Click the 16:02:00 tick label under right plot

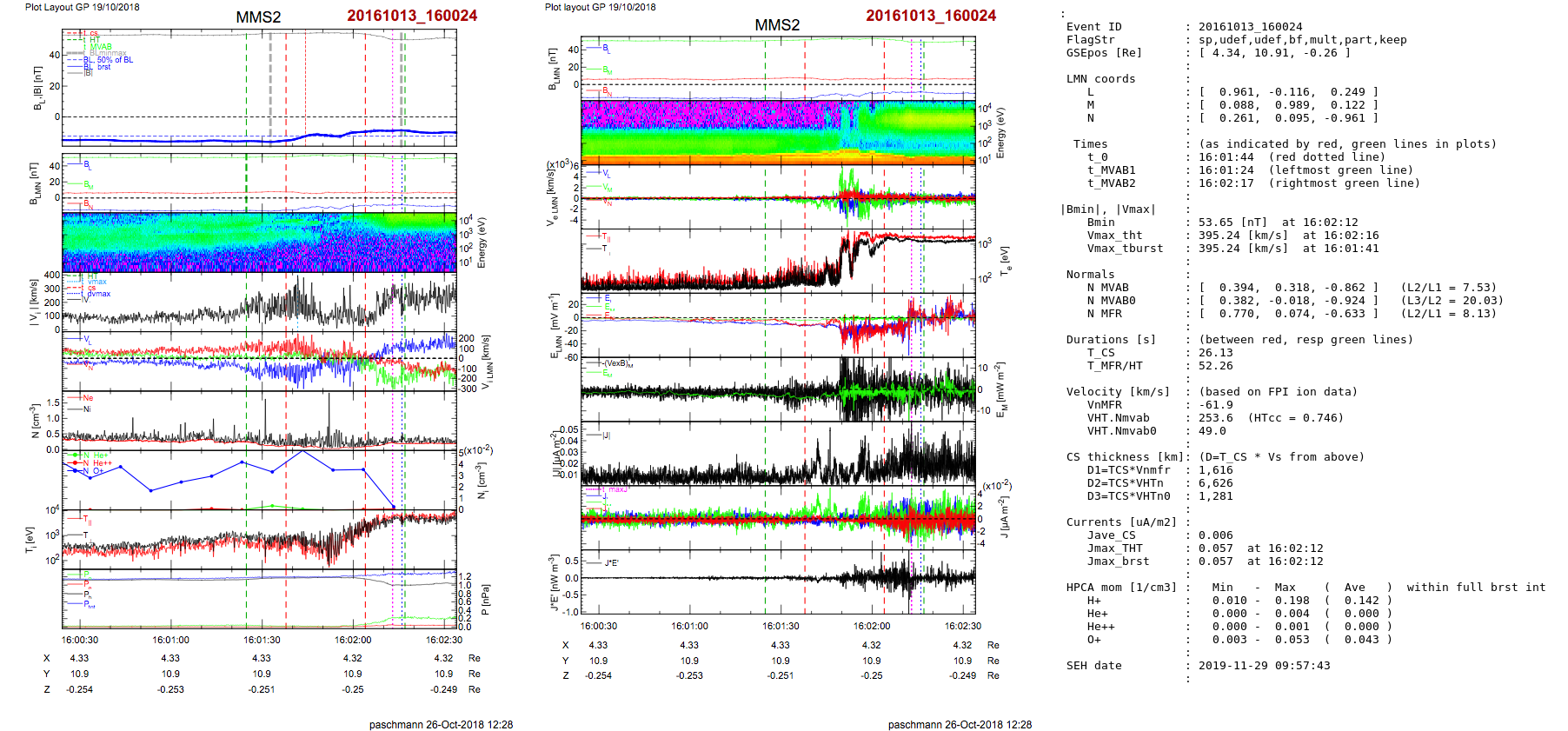(871, 626)
